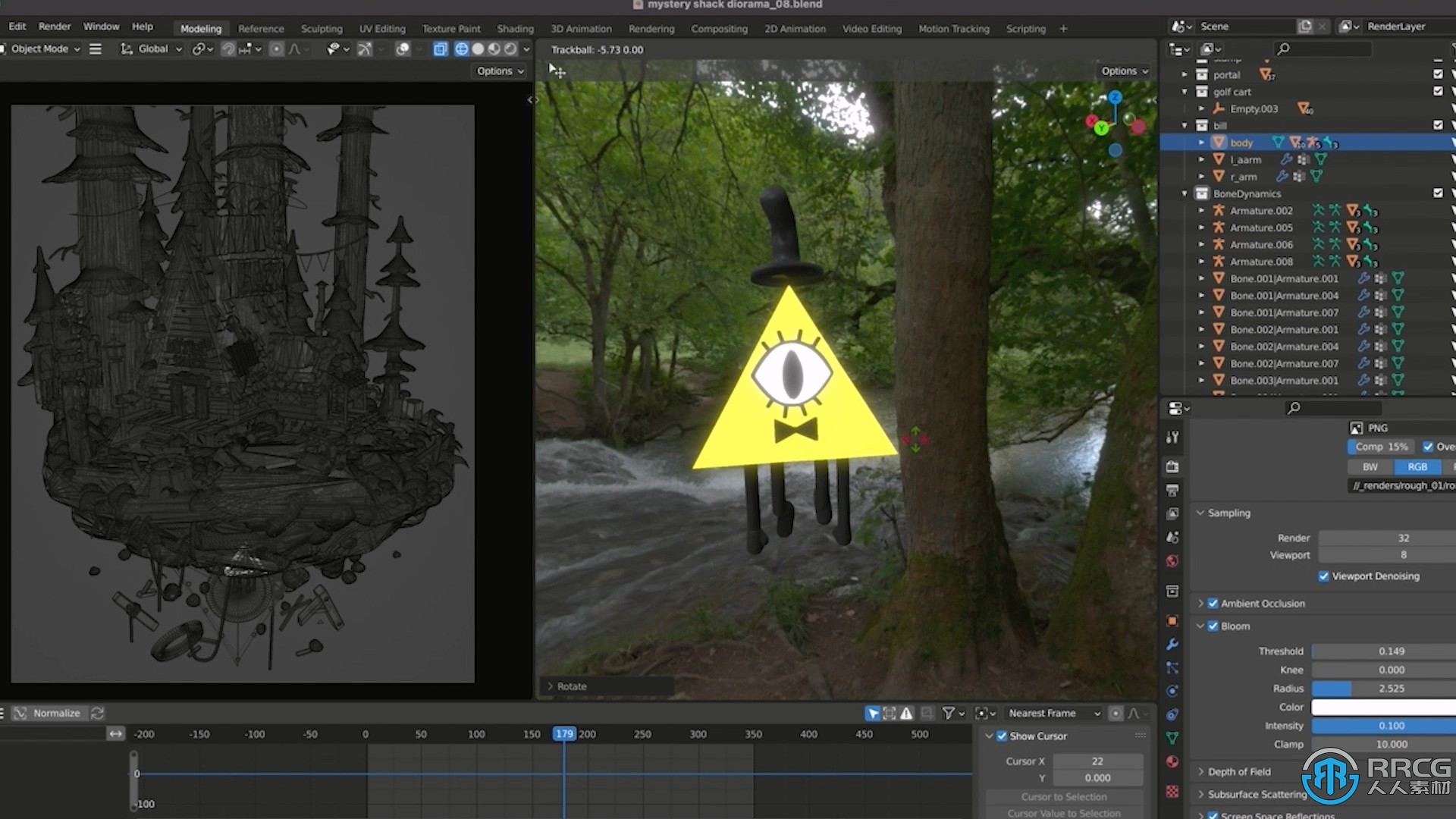Switch to Shading workspace tab

(516, 29)
